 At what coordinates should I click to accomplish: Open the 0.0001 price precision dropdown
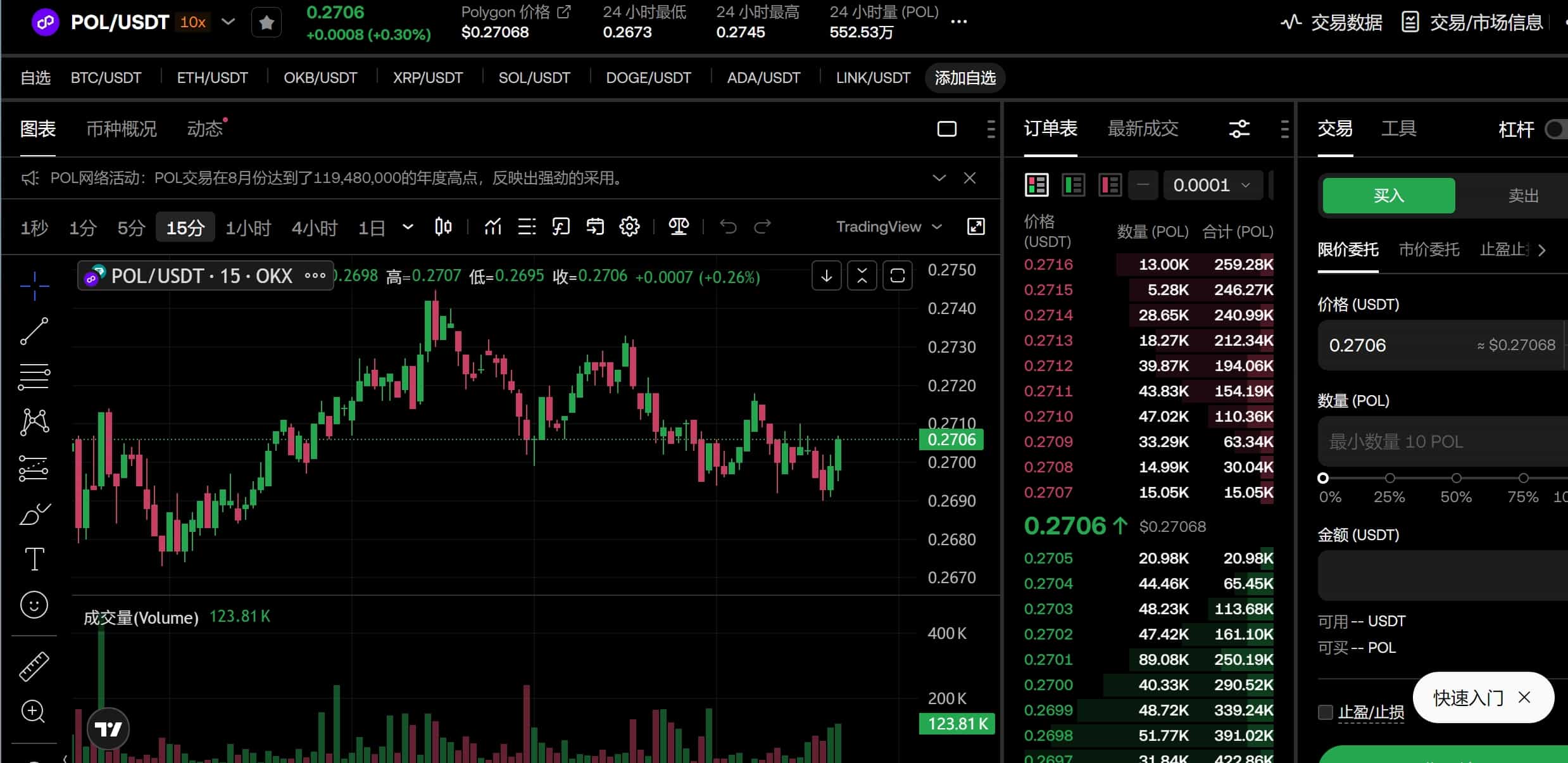[x=1212, y=185]
